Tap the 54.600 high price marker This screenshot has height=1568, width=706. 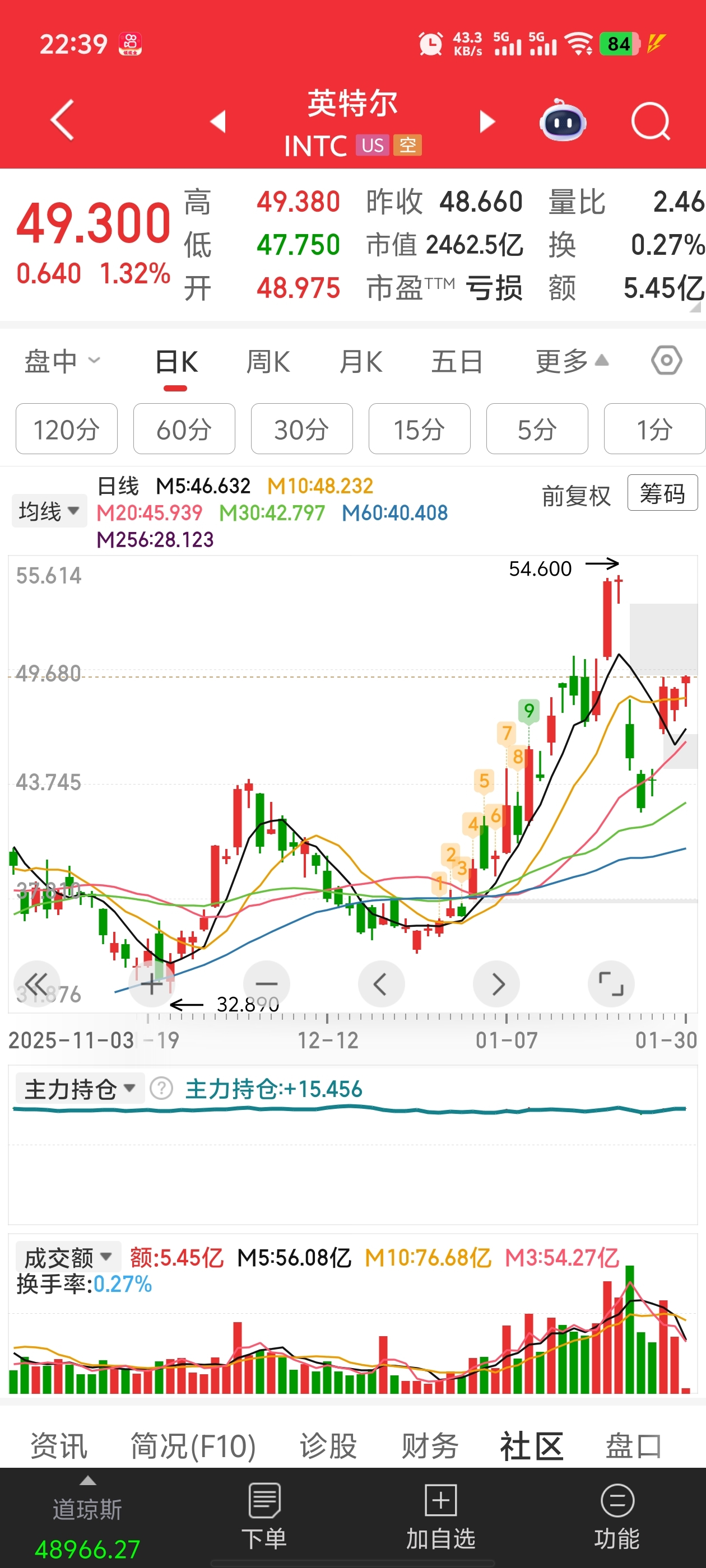540,568
